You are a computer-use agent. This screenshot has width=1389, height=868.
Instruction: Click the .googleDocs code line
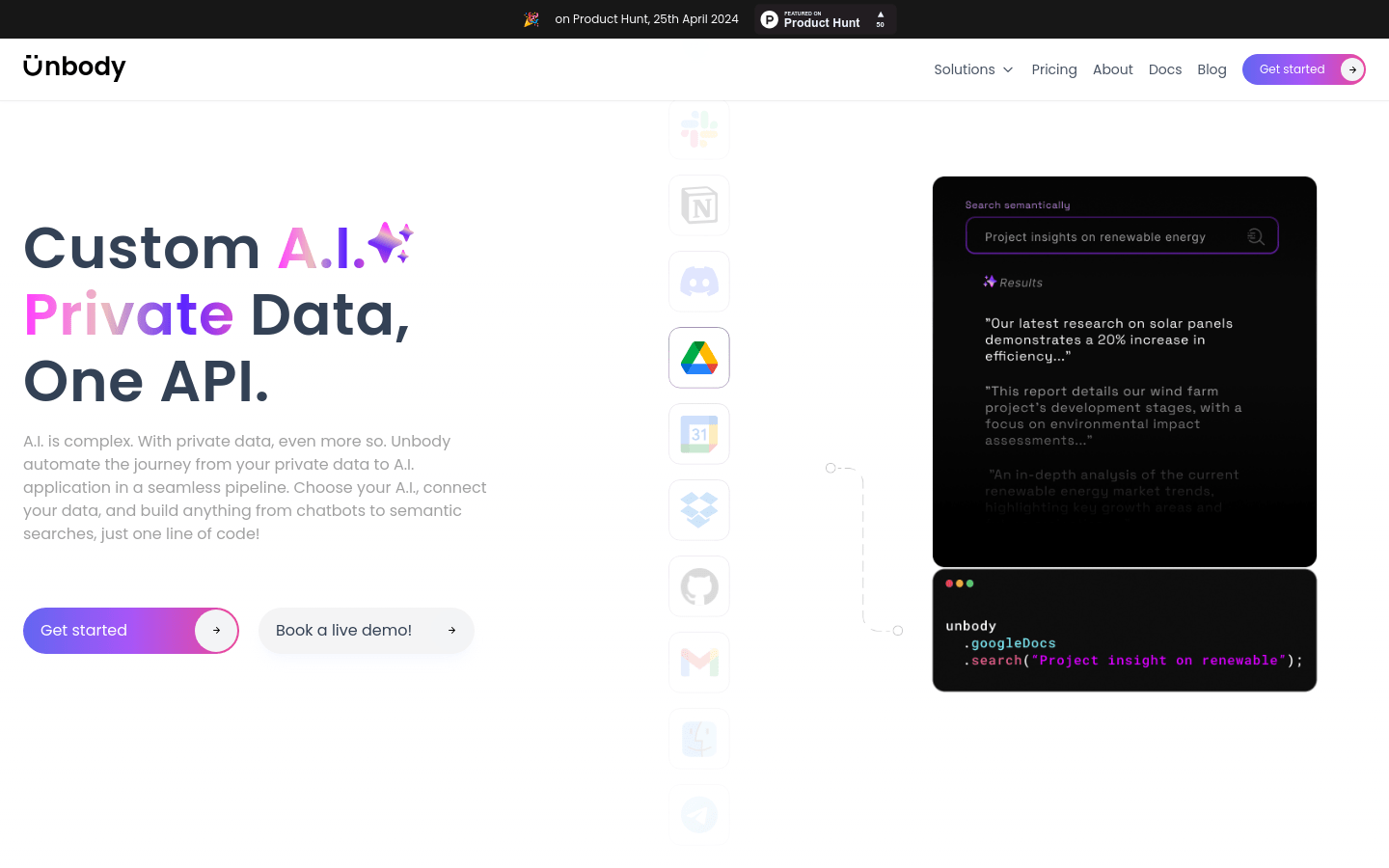(x=1009, y=643)
